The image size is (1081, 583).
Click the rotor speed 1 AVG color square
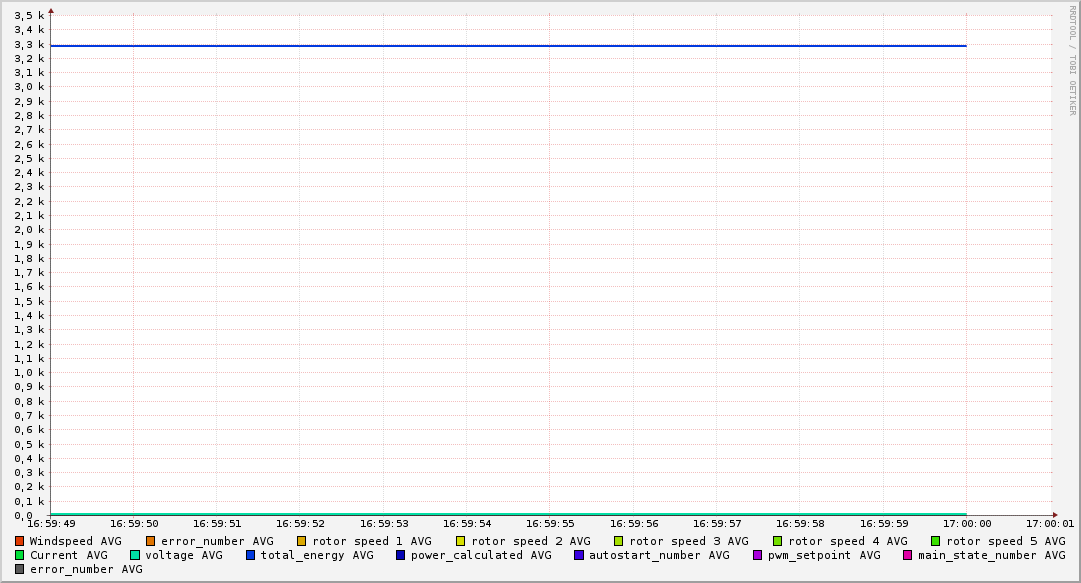point(302,541)
